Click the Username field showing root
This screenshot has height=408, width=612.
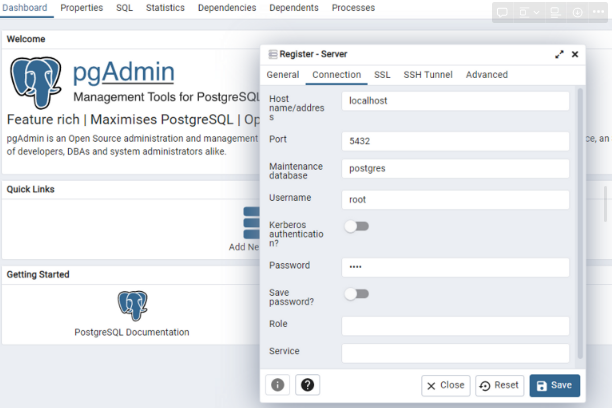(x=455, y=200)
